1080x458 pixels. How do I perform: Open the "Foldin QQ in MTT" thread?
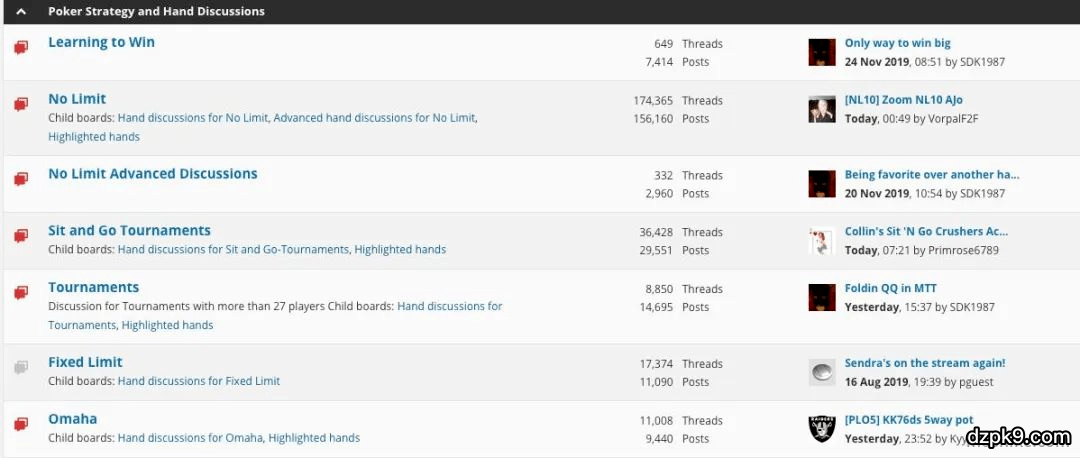point(890,288)
